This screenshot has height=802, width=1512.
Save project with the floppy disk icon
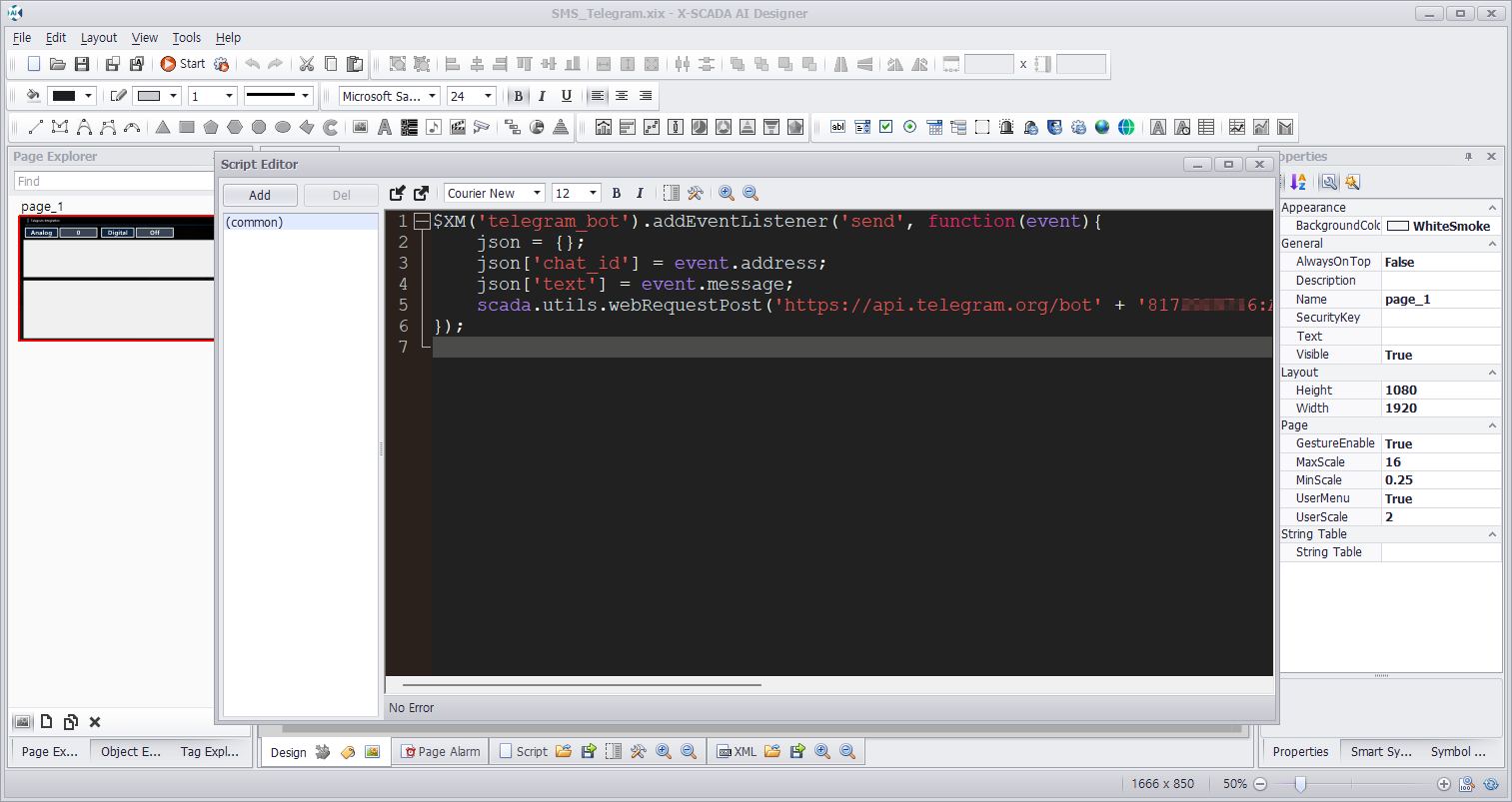(82, 64)
